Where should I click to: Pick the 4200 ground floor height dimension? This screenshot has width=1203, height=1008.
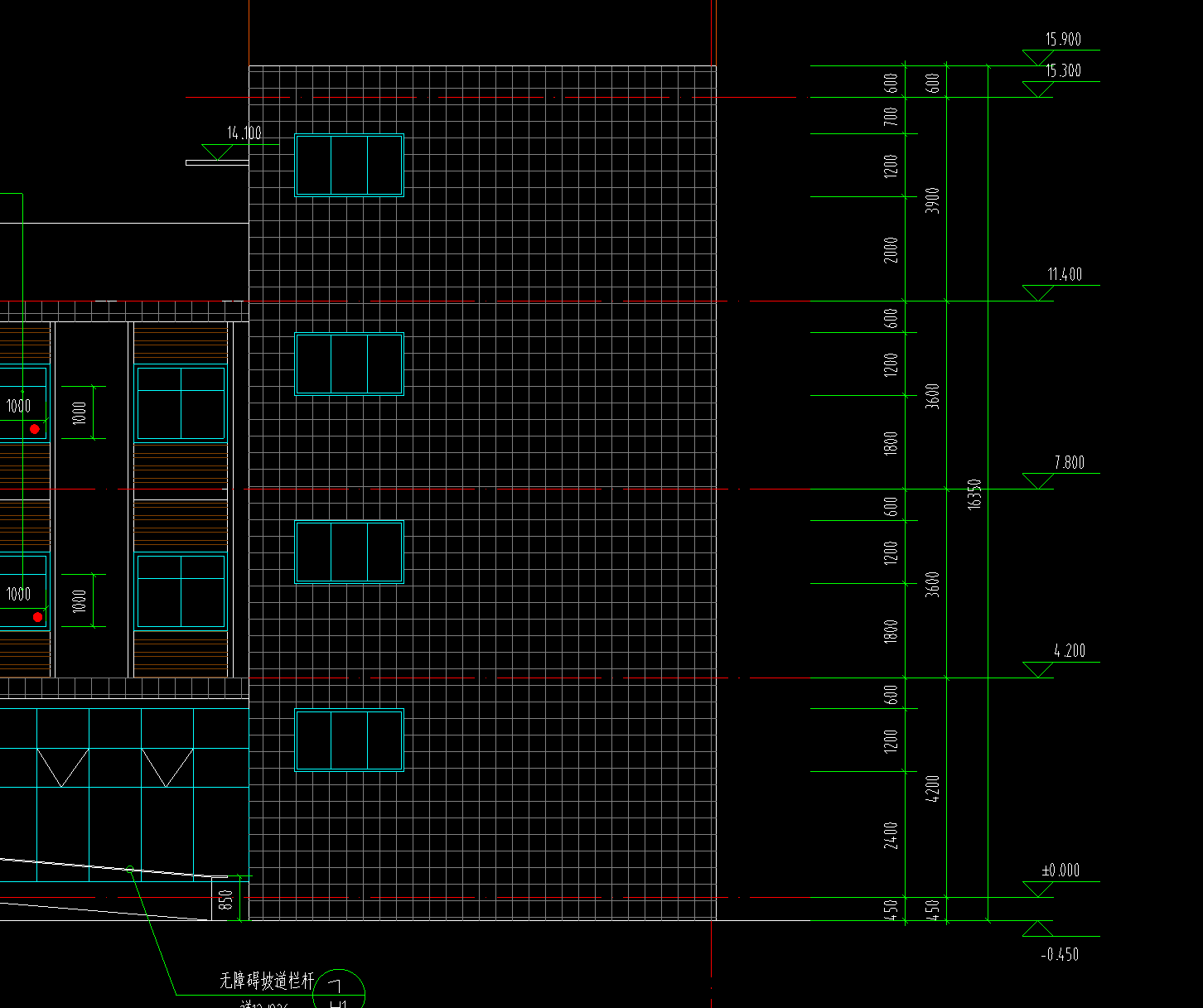[x=933, y=789]
